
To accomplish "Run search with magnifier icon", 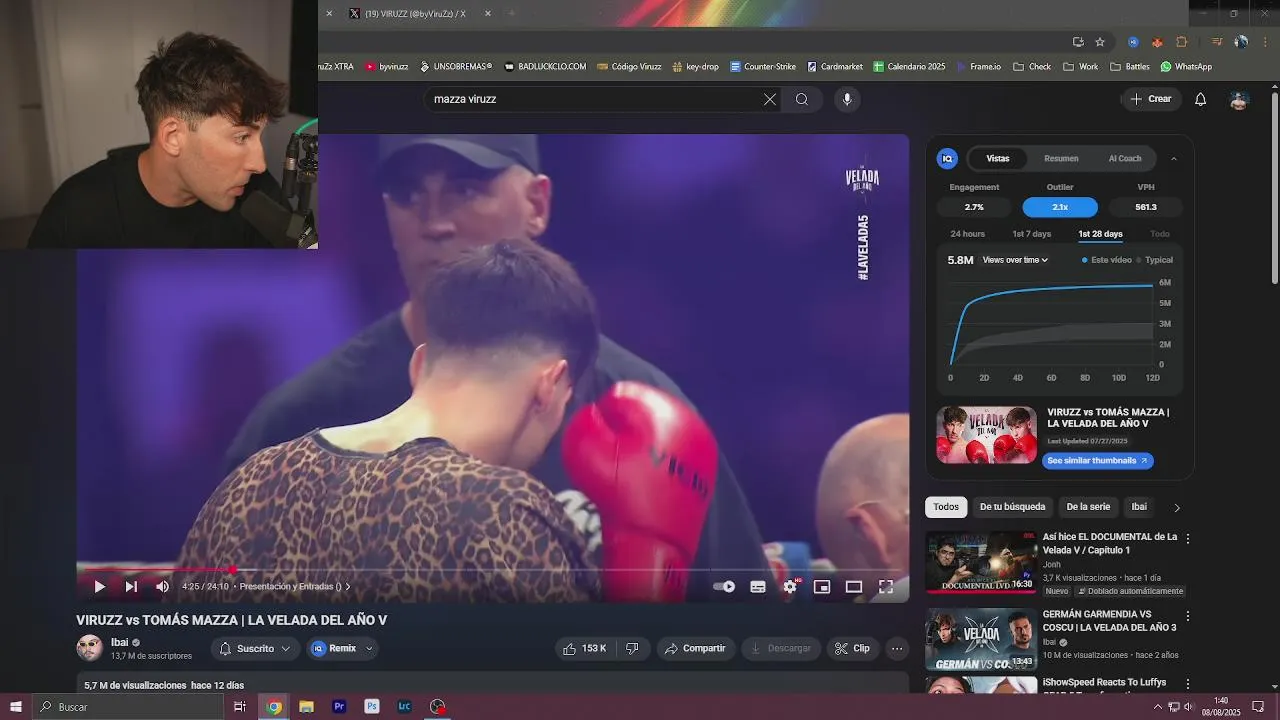I will (802, 99).
